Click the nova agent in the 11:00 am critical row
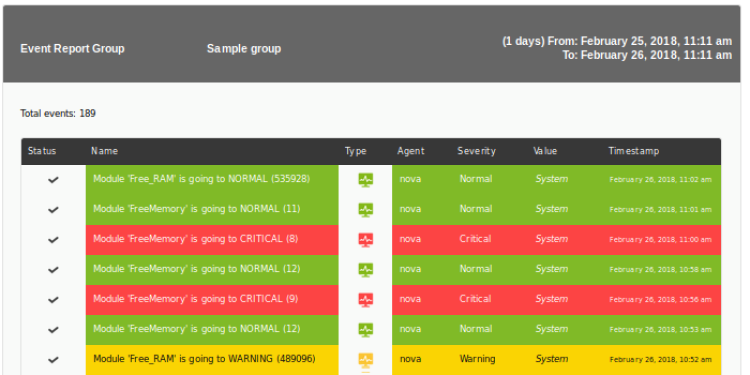This screenshot has width=750, height=375. pyautogui.click(x=410, y=239)
